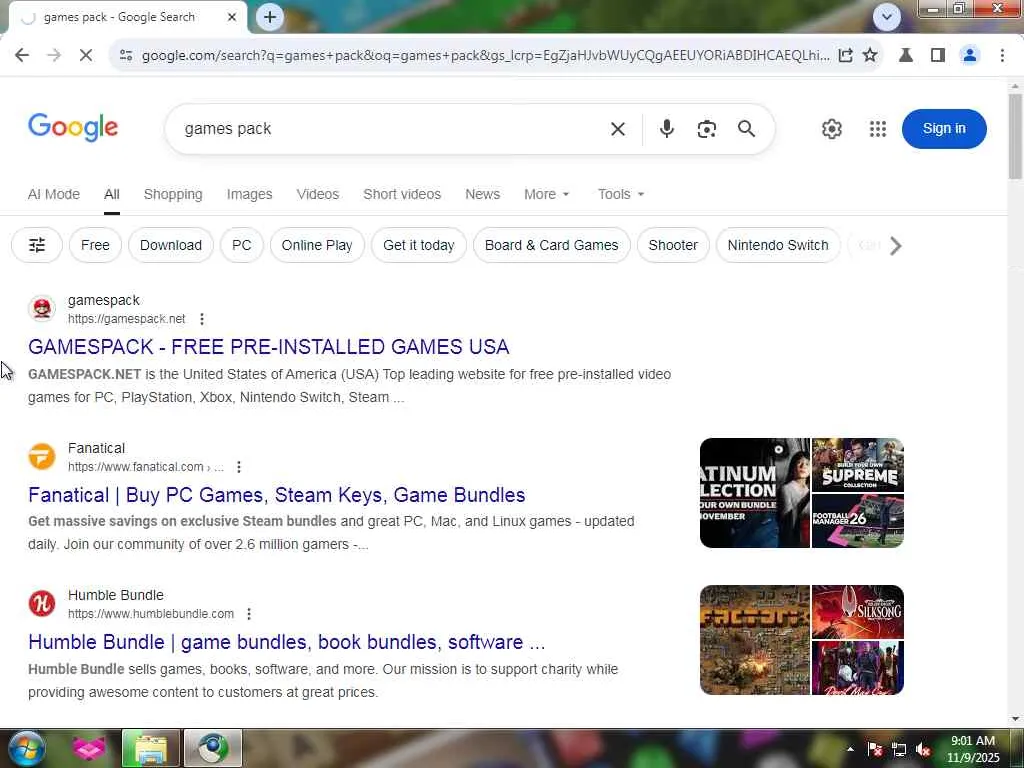Show hidden system tray icons

click(850, 750)
